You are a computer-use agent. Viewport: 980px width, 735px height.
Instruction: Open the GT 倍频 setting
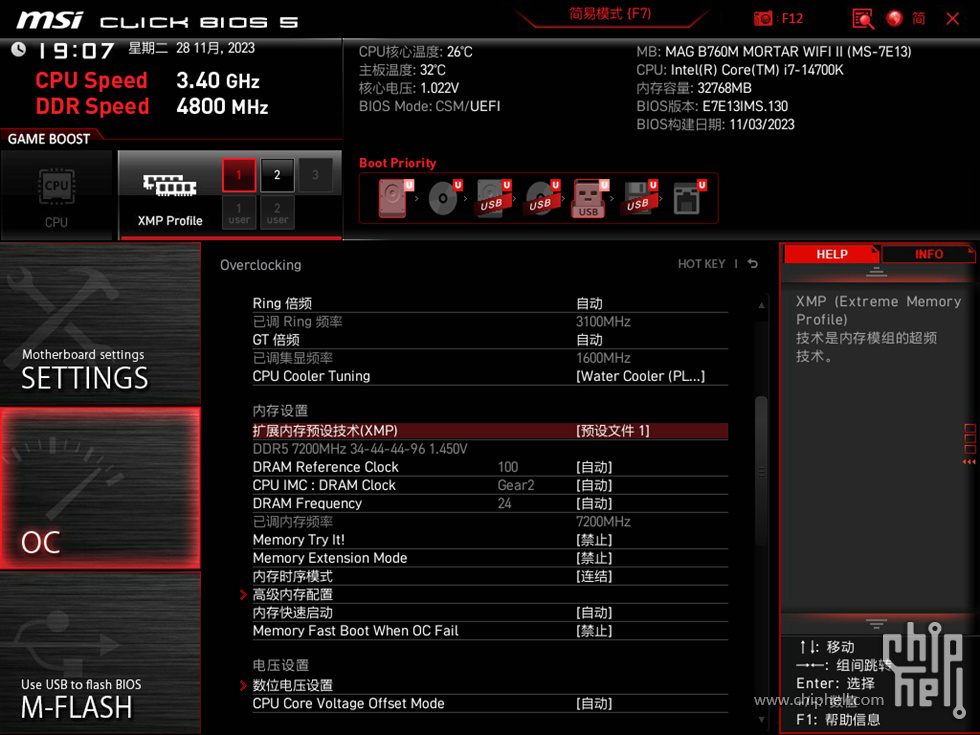(x=490, y=340)
